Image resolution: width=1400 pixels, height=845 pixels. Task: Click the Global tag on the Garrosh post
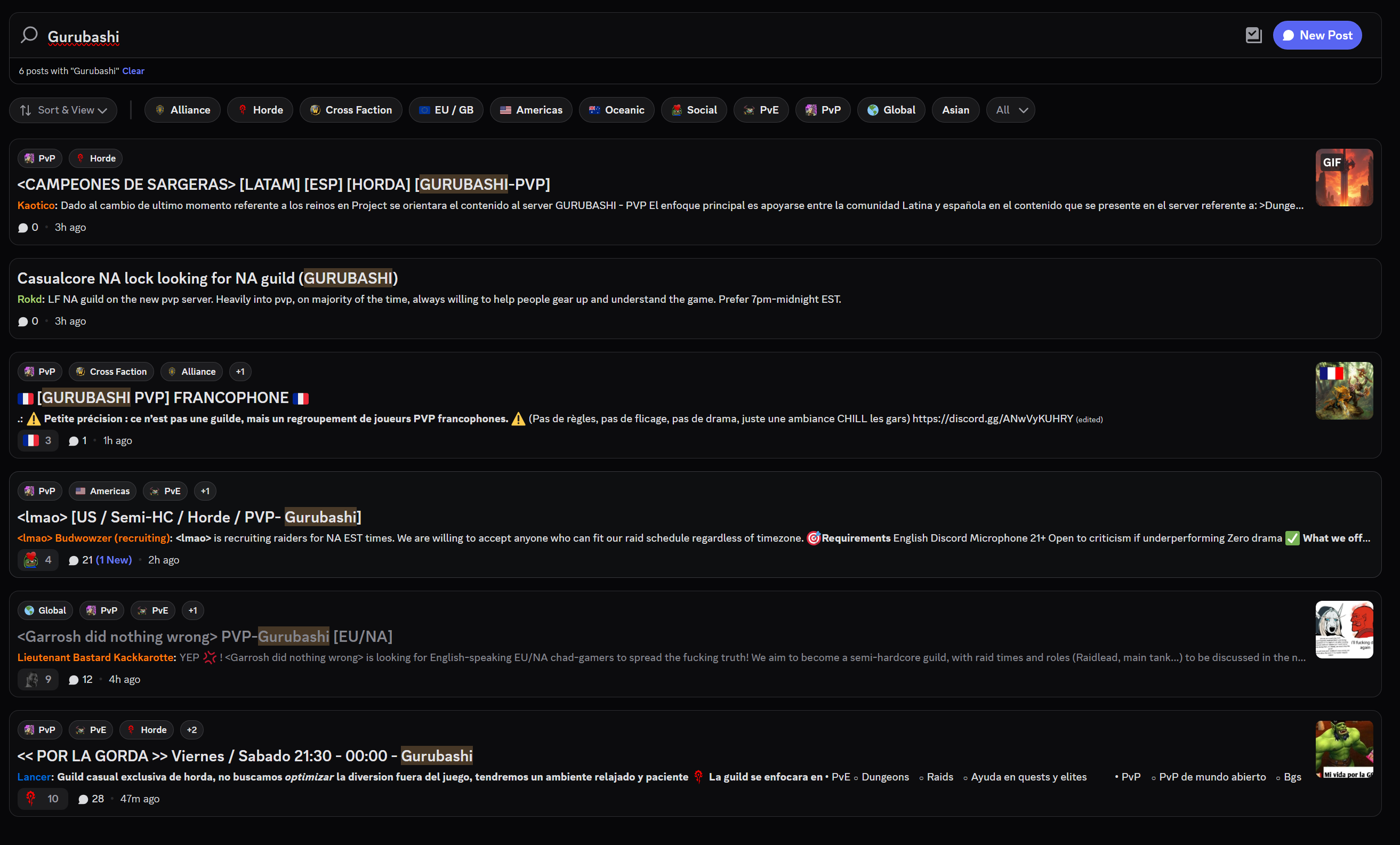point(45,610)
